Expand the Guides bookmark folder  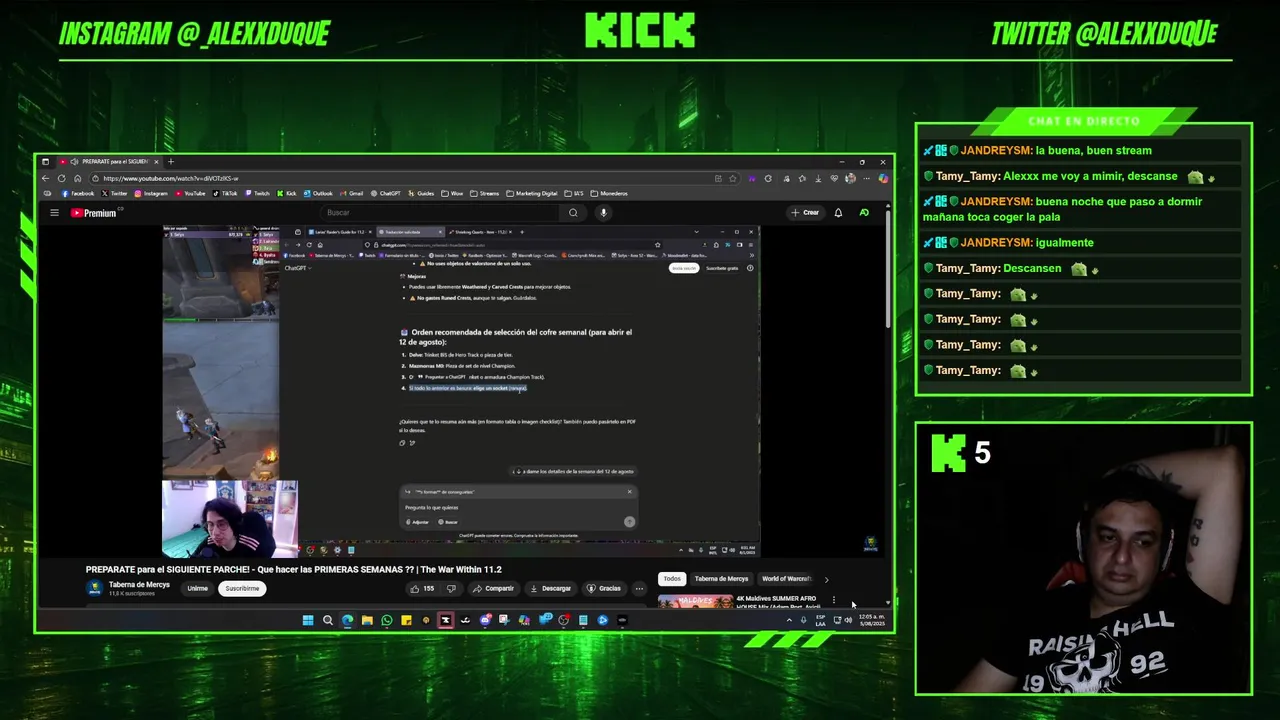(421, 193)
